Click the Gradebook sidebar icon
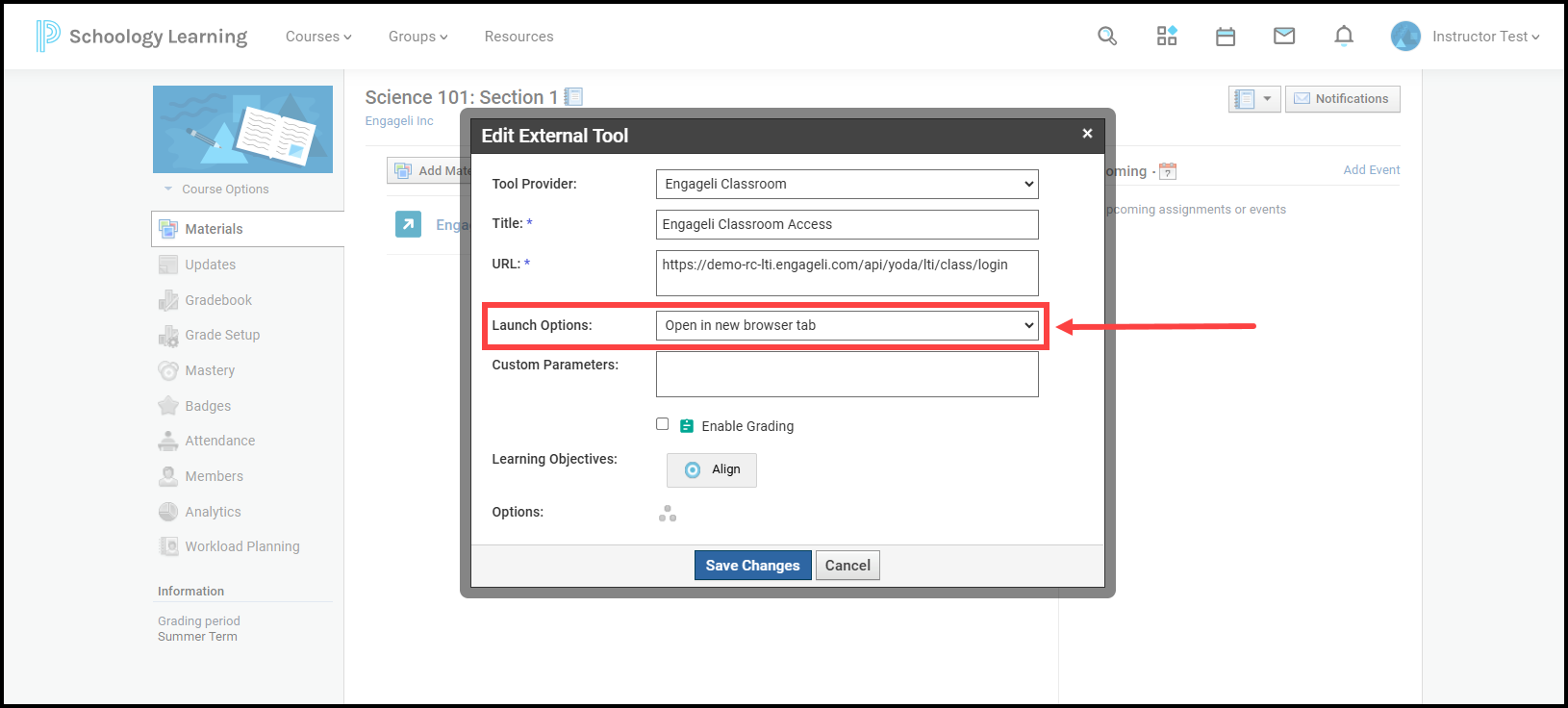 pos(168,300)
